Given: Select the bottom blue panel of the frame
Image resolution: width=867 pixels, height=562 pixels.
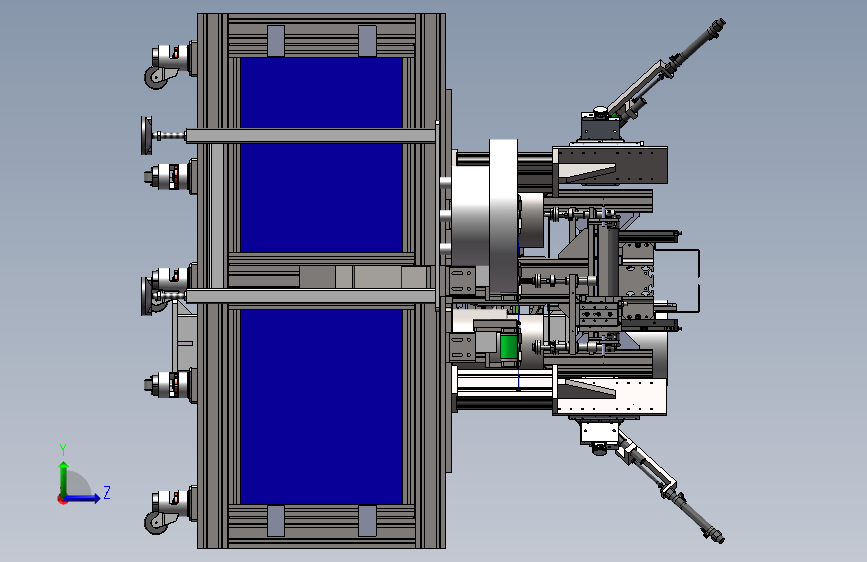Looking at the screenshot, I should click(321, 407).
